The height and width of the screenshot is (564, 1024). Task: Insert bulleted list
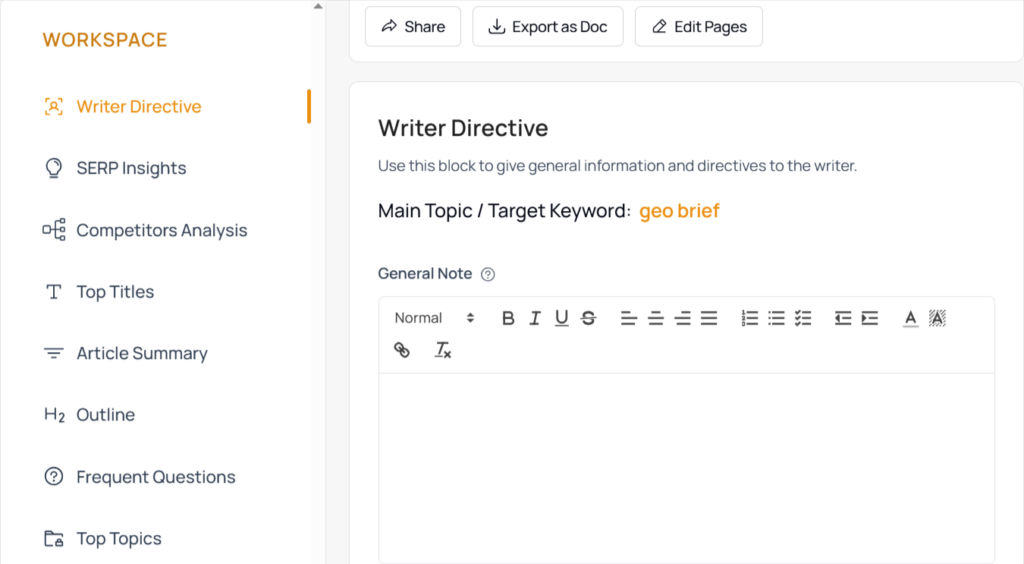click(776, 318)
